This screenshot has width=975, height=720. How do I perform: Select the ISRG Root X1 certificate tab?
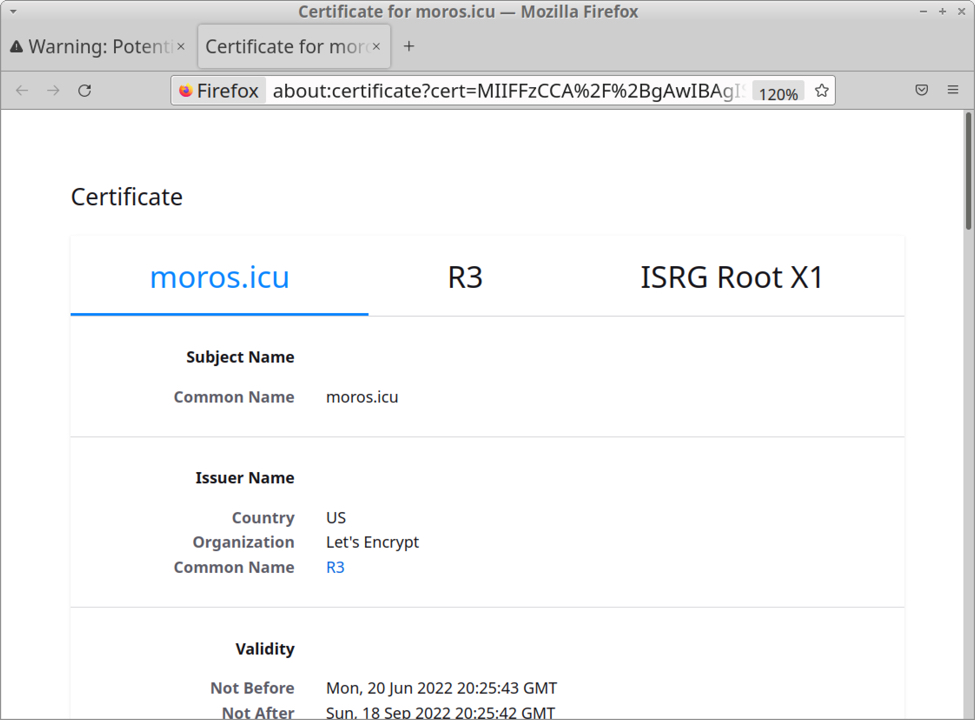click(731, 277)
